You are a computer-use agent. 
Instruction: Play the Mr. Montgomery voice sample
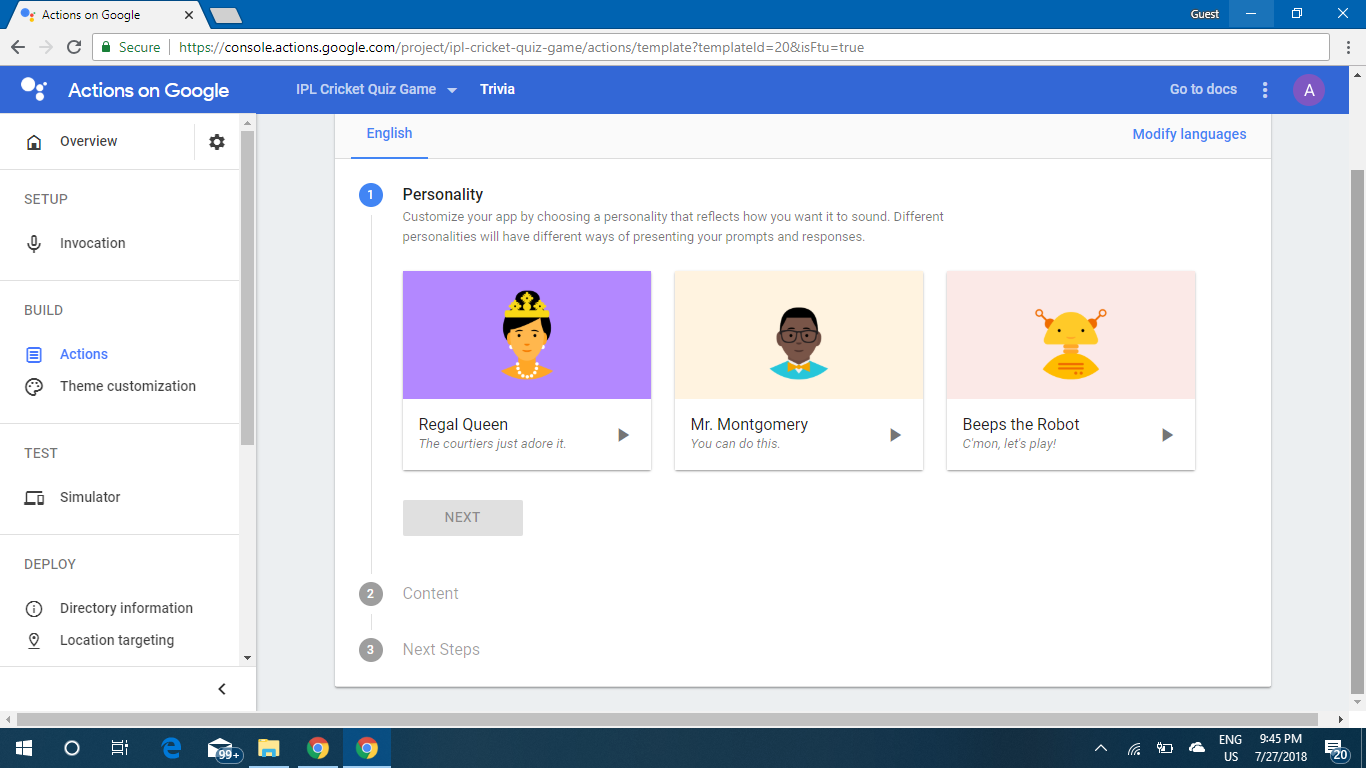pyautogui.click(x=895, y=435)
